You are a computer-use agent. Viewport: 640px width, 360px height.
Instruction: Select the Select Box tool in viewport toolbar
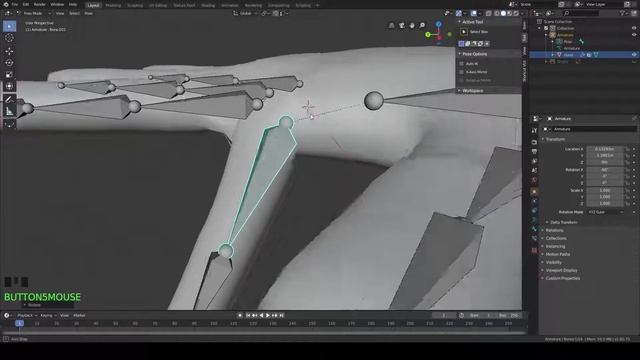coord(9,26)
